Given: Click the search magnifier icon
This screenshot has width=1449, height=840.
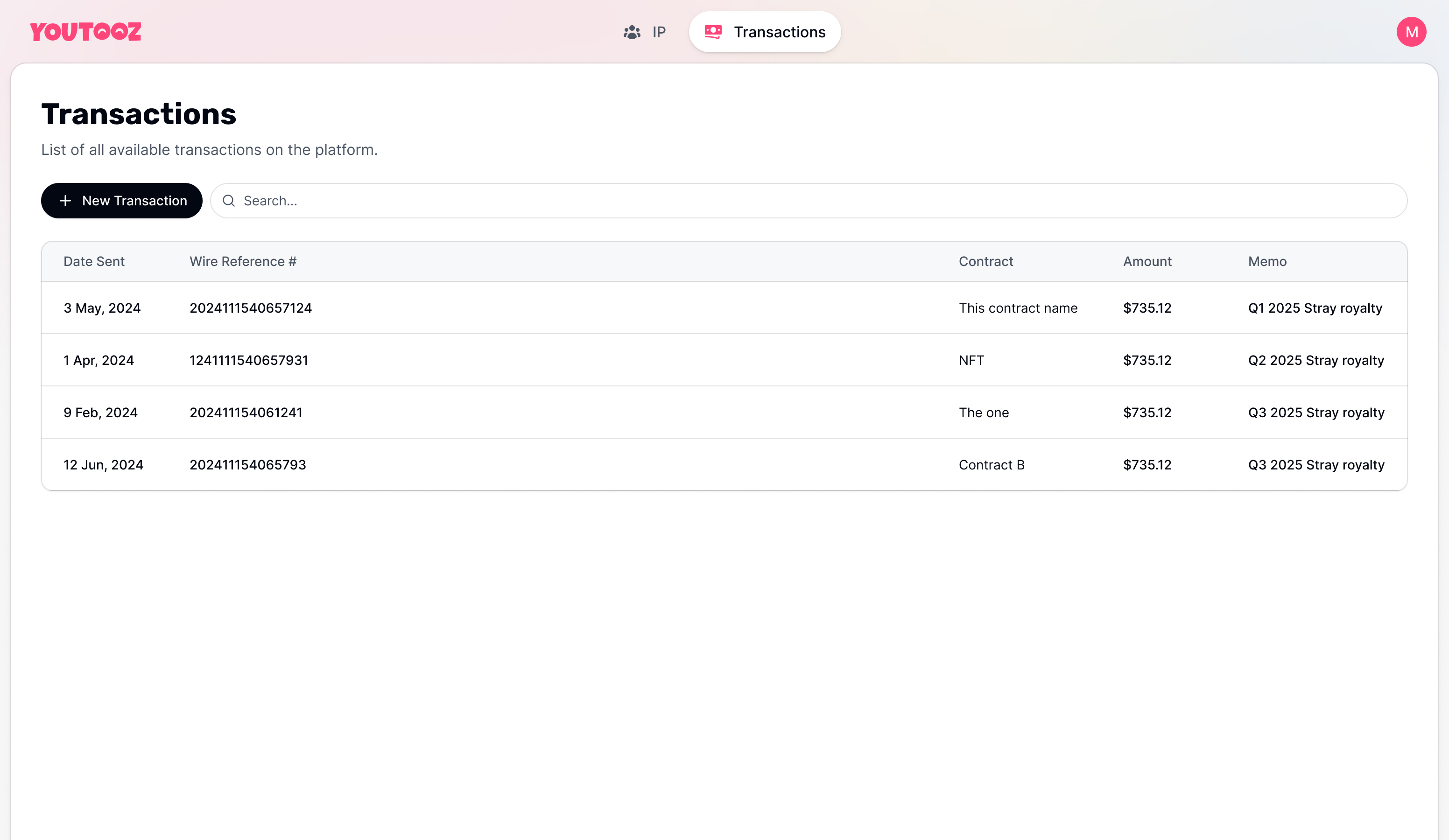Looking at the screenshot, I should click(x=229, y=201).
